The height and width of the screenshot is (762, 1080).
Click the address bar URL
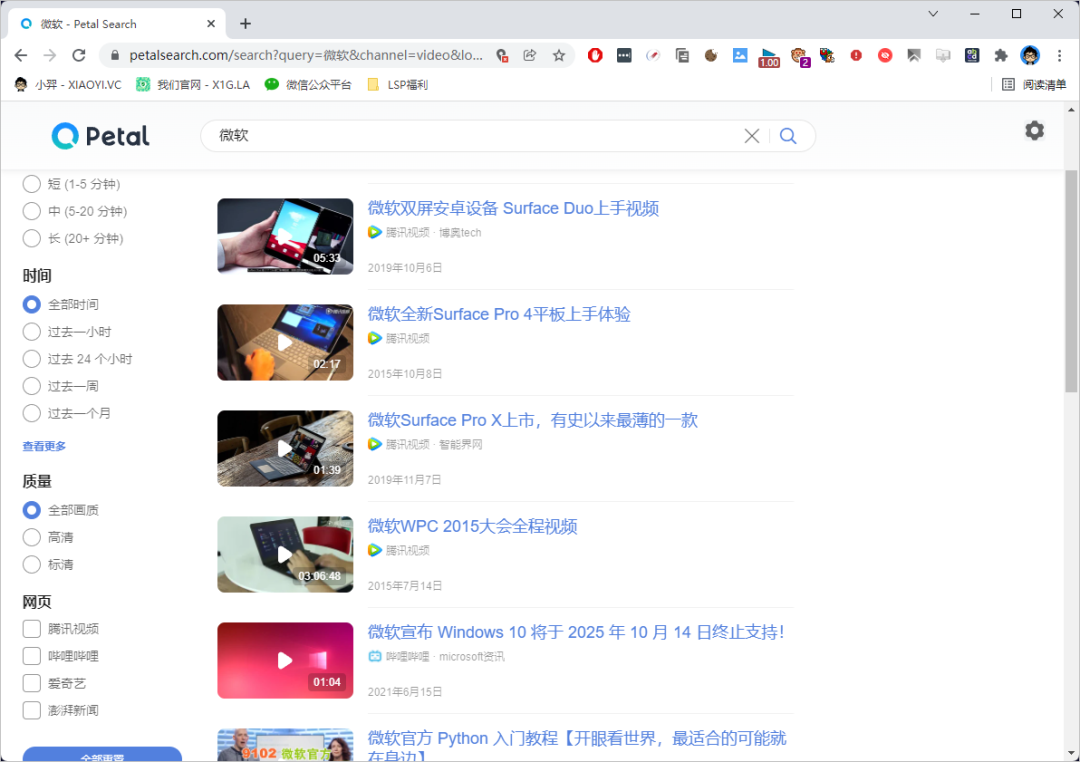point(306,55)
